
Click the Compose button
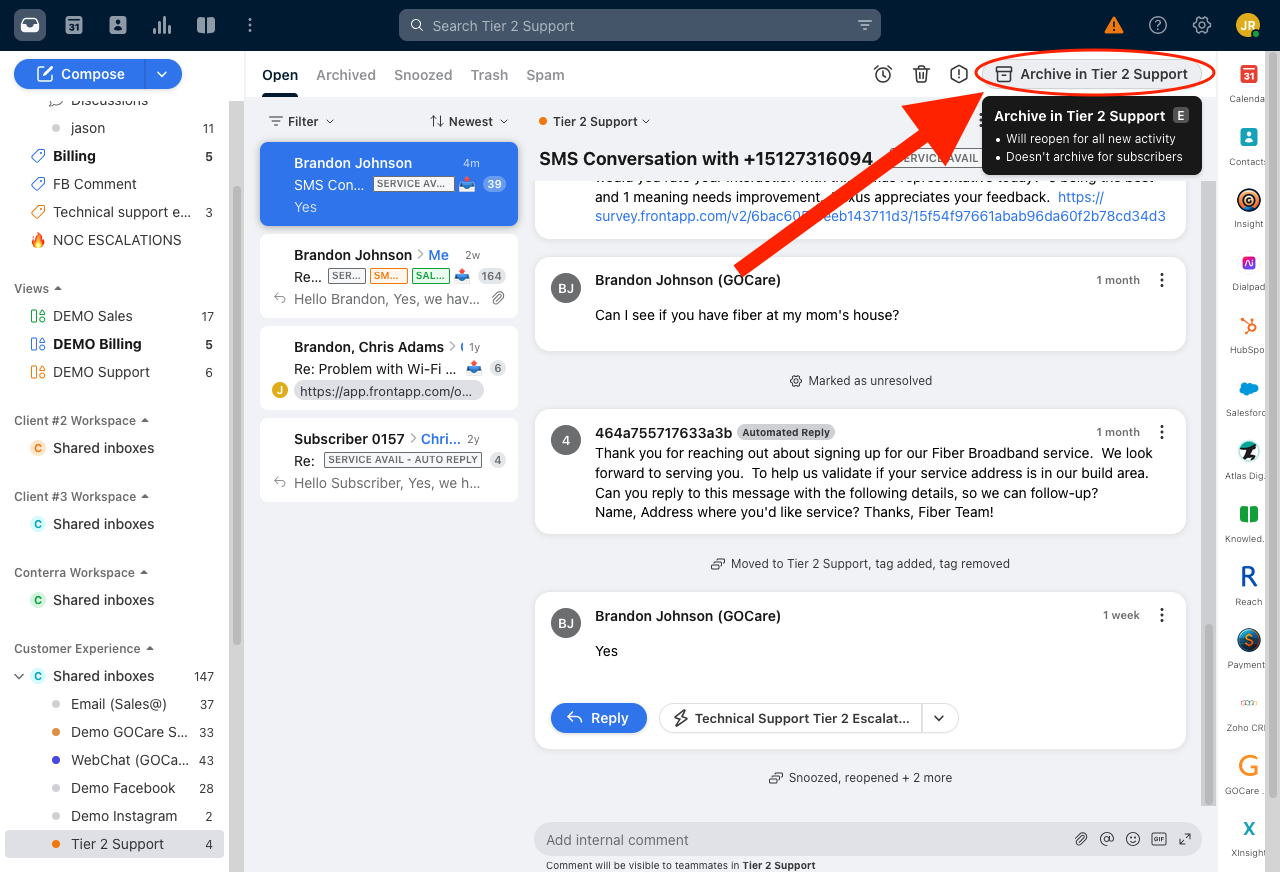(80, 74)
